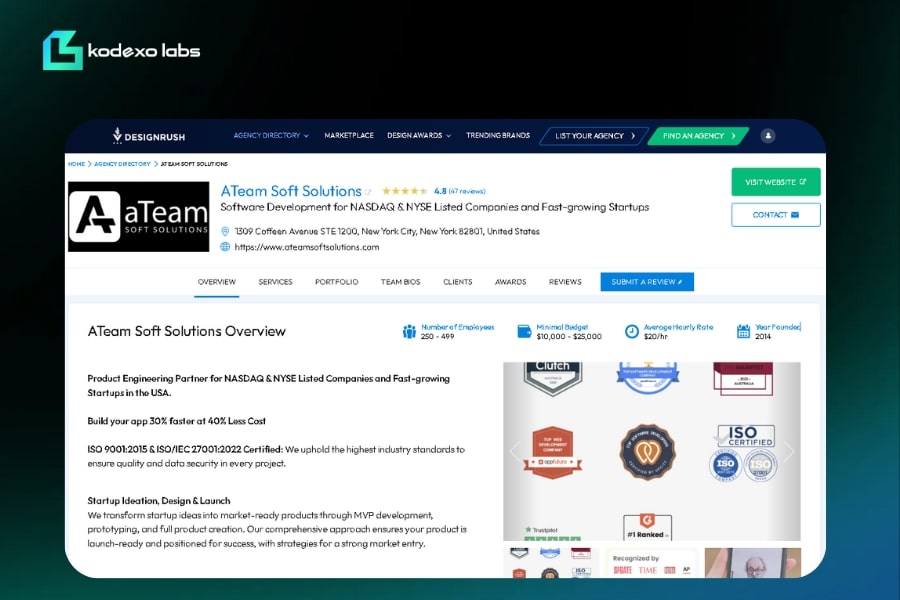Click the Kodexo Labs logo
Image resolution: width=900 pixels, height=600 pixels.
(x=121, y=51)
